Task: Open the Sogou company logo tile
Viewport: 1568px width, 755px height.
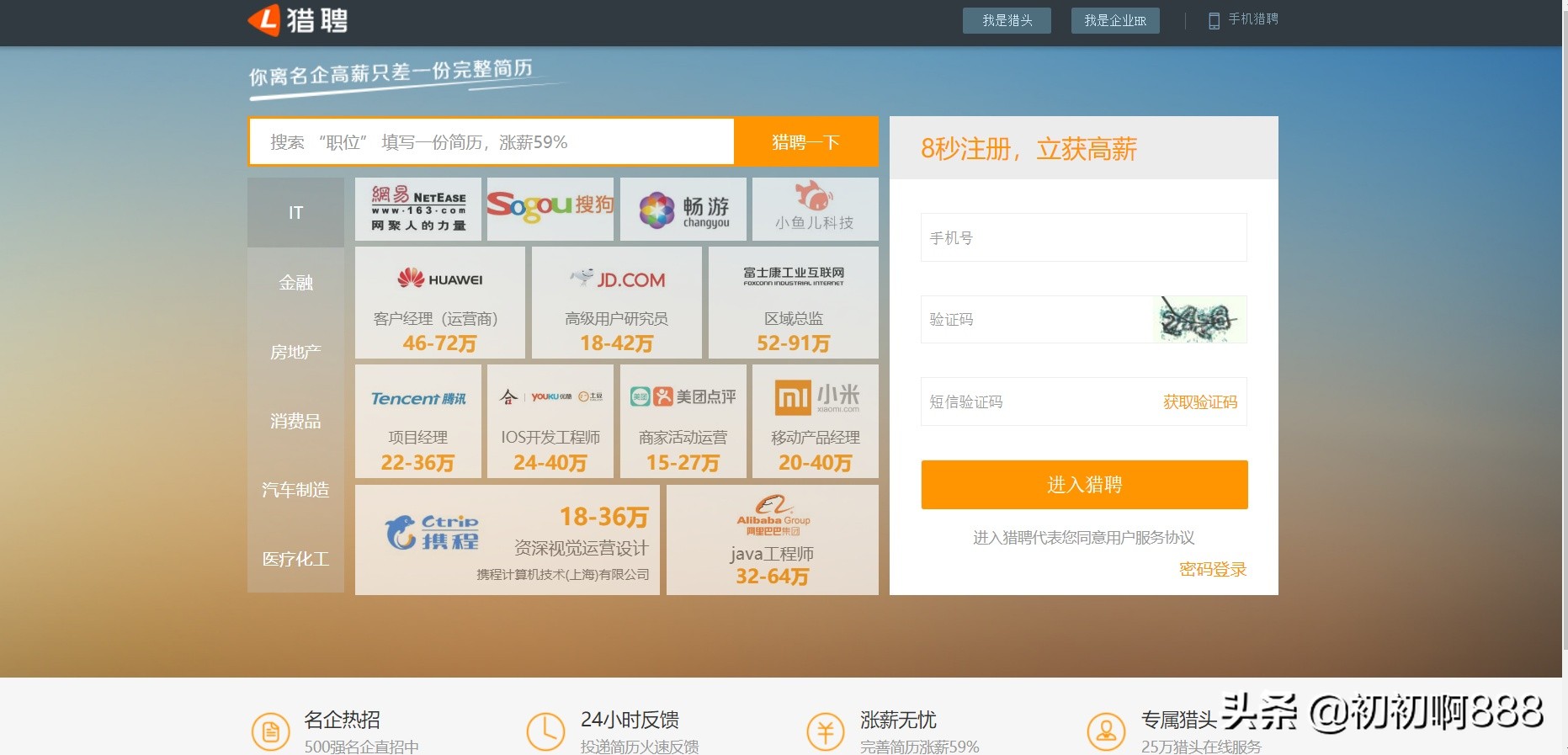Action: (x=550, y=209)
